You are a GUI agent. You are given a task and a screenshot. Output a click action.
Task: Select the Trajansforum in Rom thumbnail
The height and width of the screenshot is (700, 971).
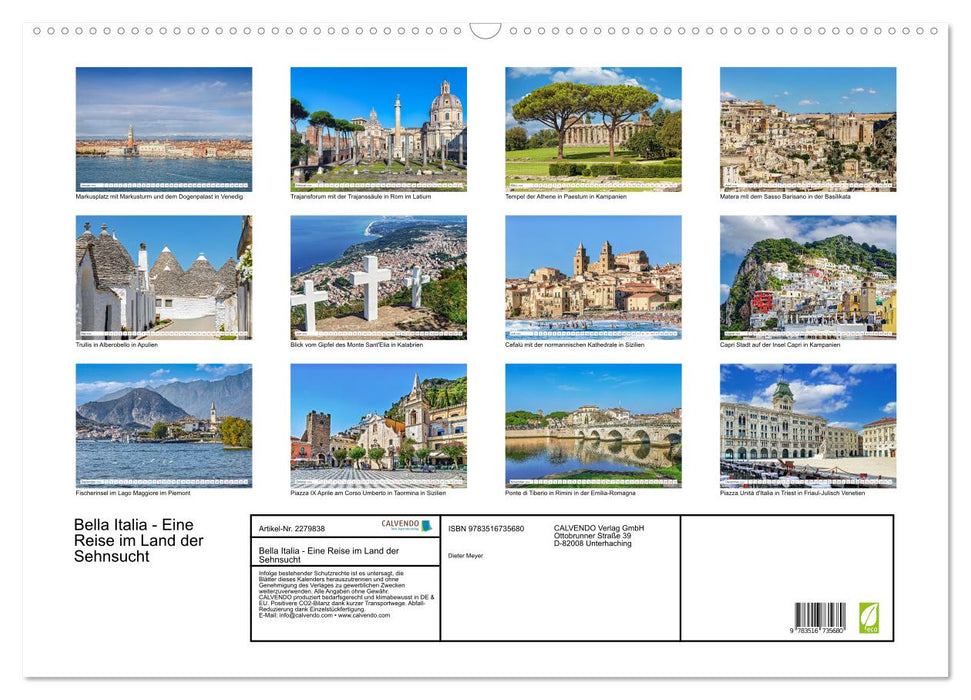point(378,126)
